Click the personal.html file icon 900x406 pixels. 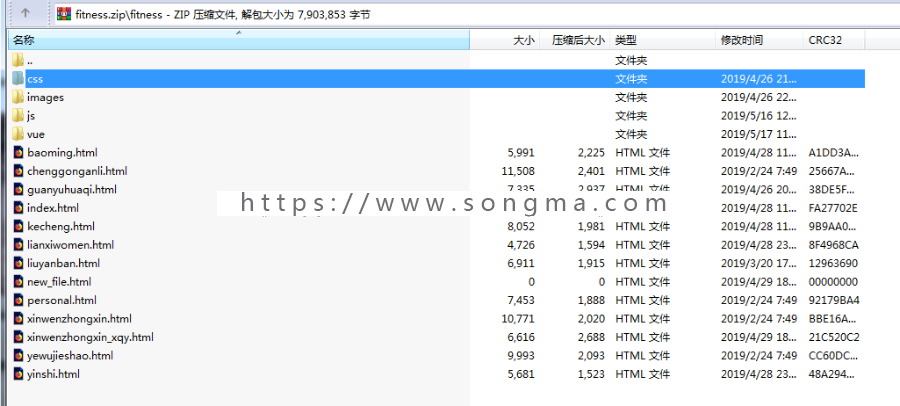(x=18, y=300)
